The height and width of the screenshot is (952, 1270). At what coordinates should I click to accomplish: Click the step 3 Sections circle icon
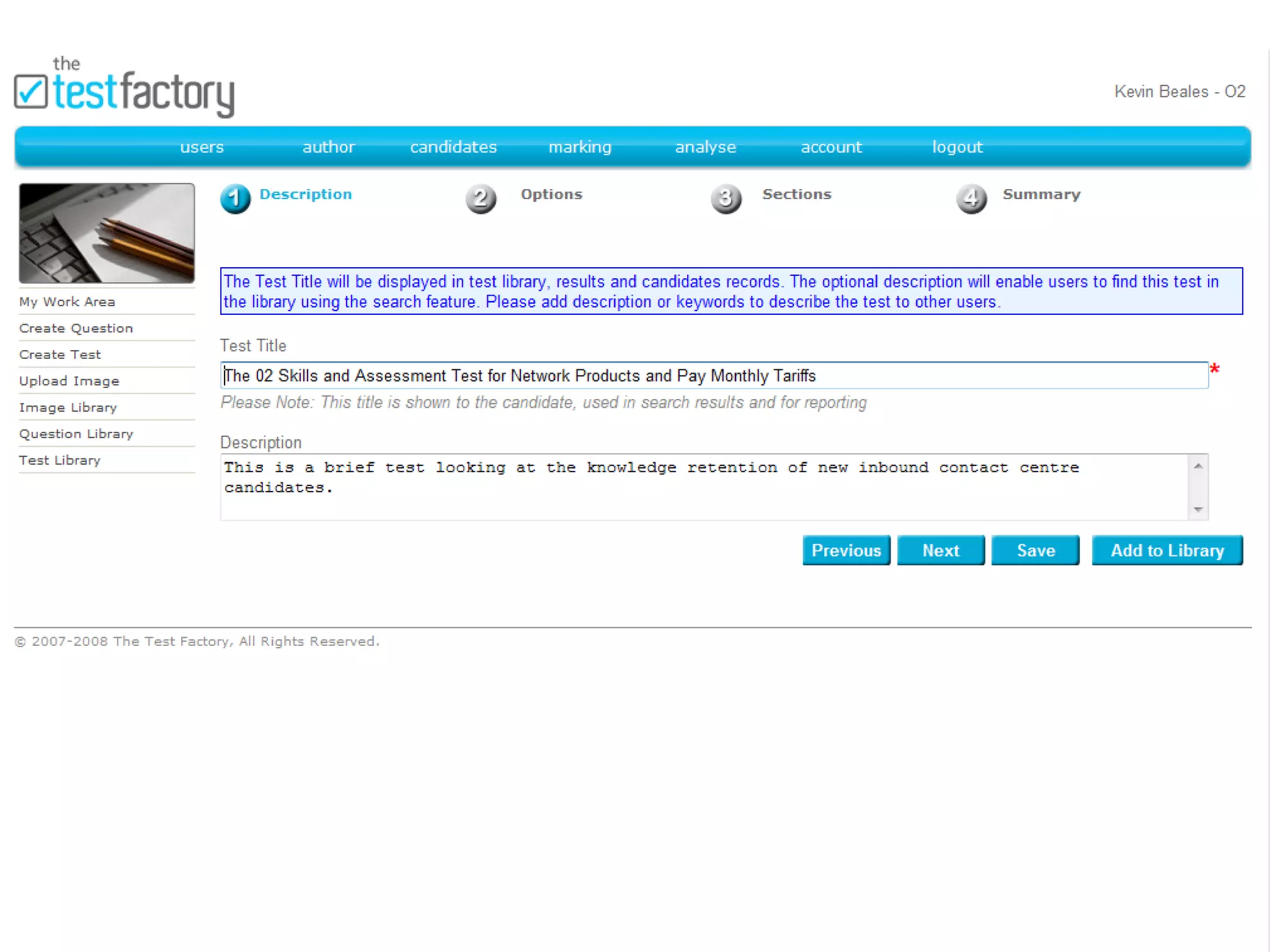(726, 199)
